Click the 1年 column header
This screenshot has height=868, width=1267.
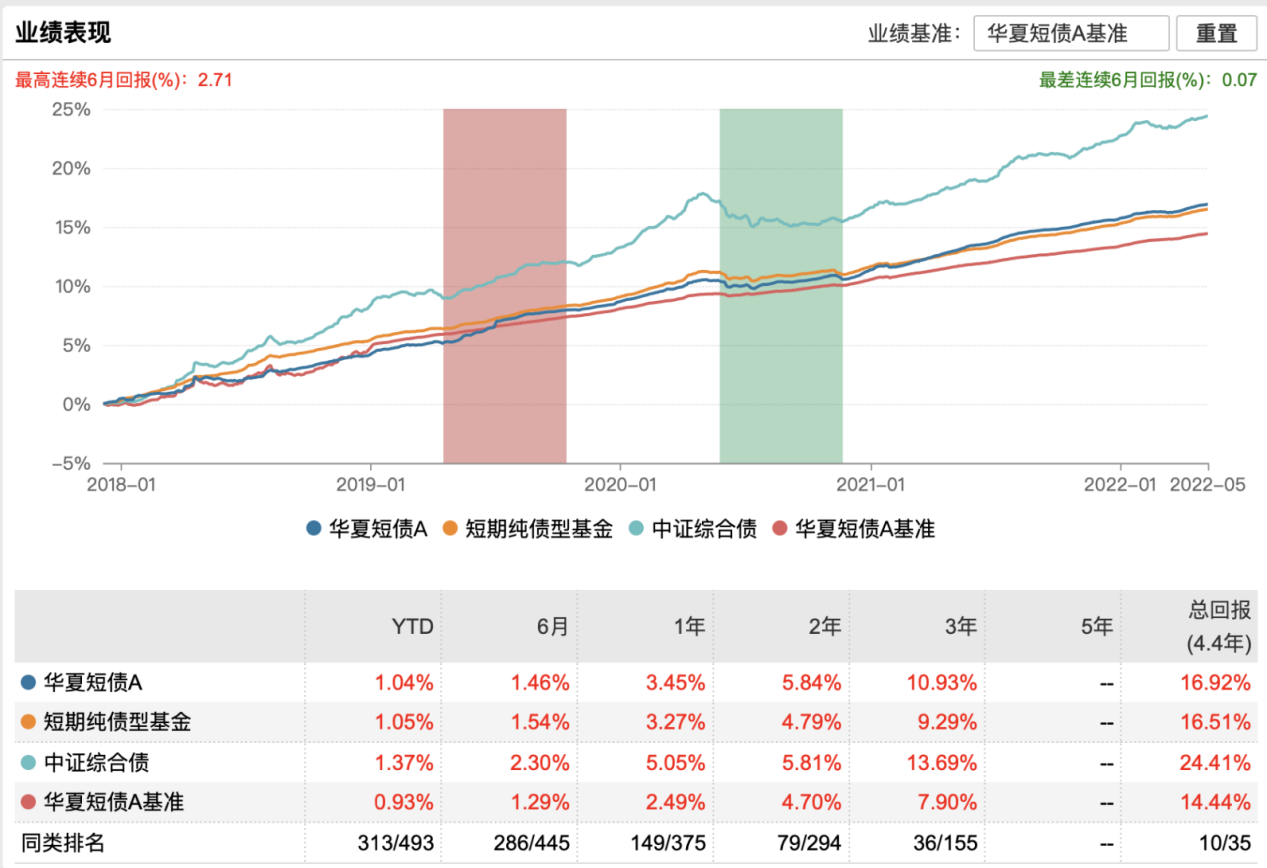[688, 627]
